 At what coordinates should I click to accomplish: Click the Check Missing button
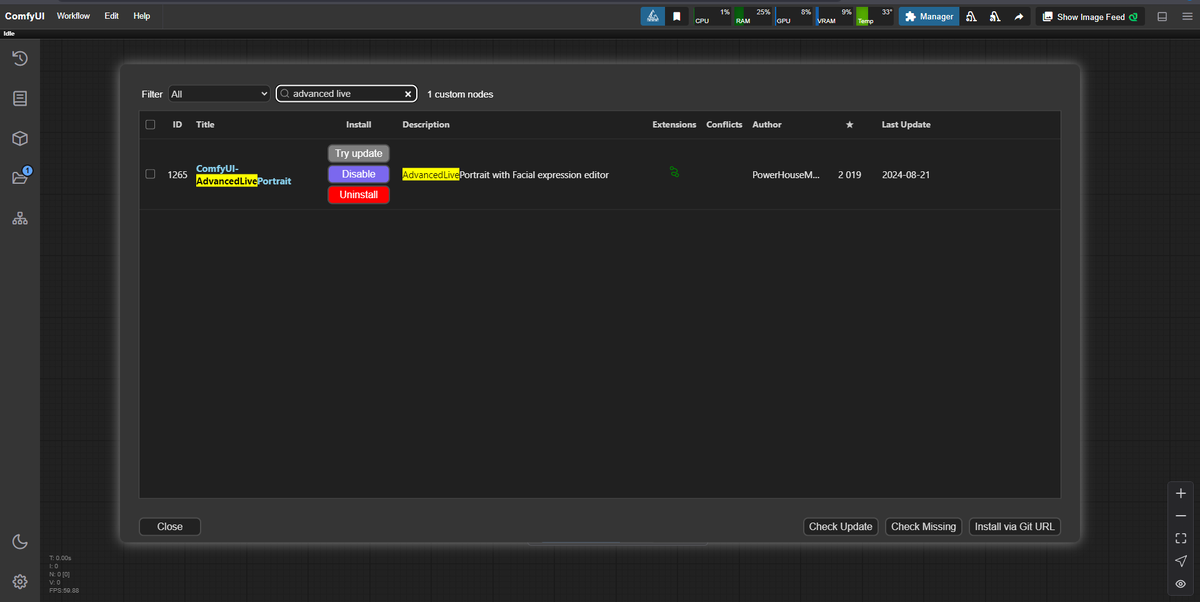click(x=924, y=527)
